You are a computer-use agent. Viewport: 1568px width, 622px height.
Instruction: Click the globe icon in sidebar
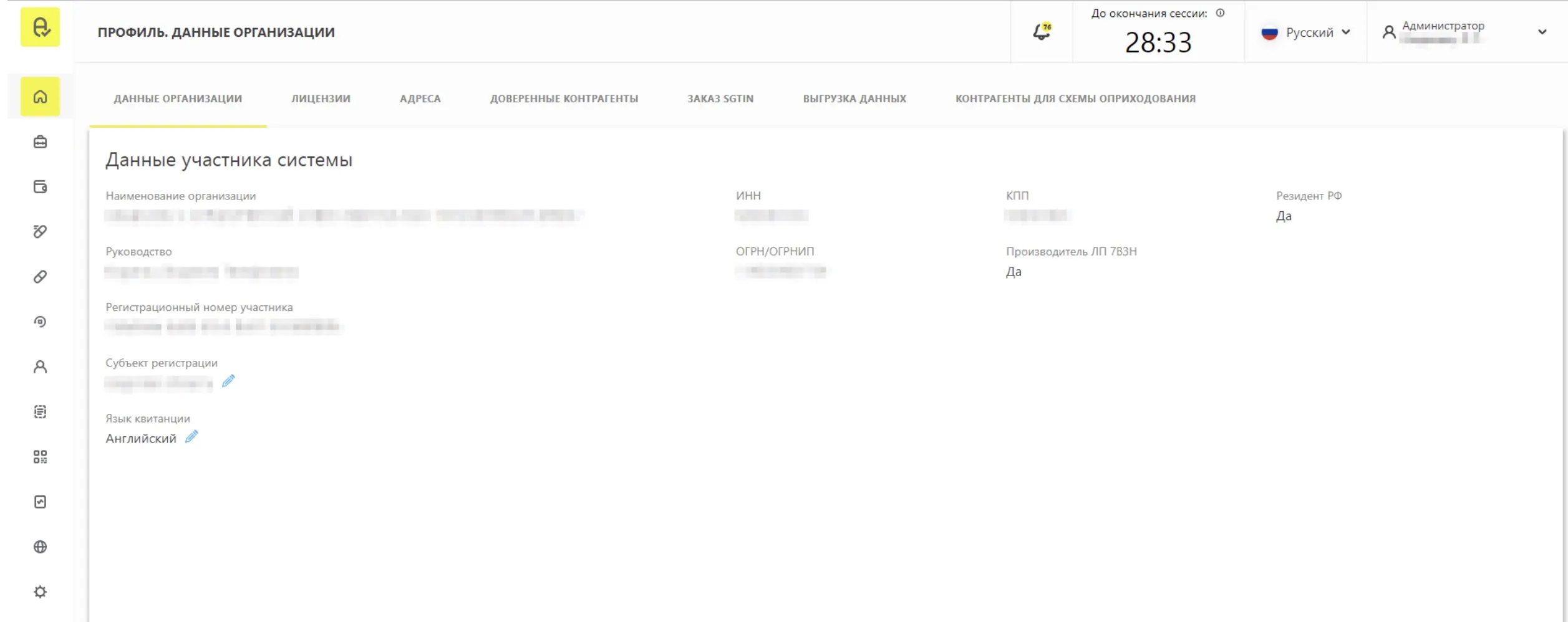click(x=40, y=547)
